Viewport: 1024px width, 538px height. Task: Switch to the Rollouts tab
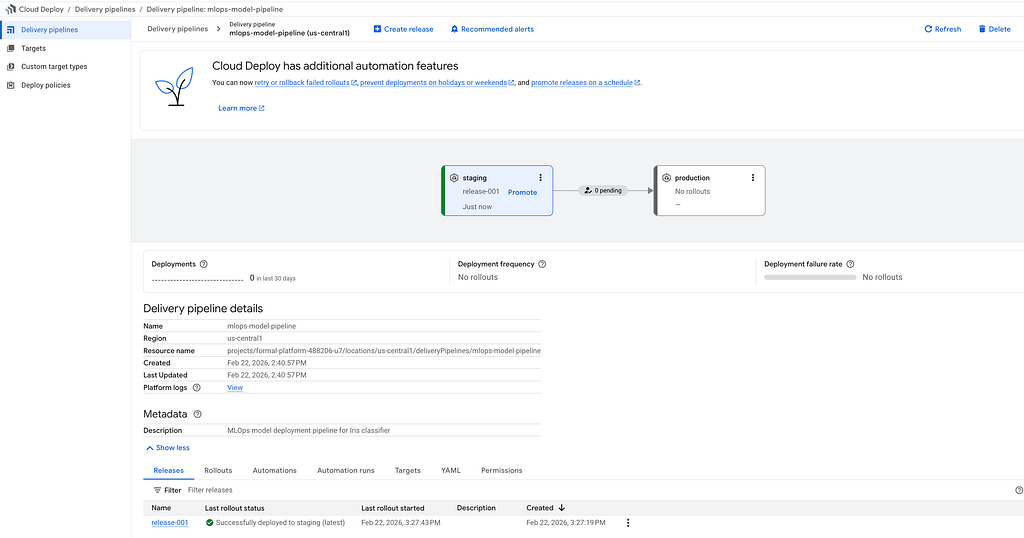click(218, 470)
